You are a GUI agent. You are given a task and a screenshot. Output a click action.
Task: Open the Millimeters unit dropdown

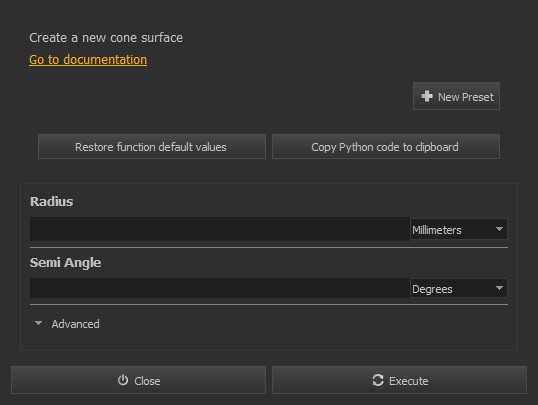(x=459, y=229)
